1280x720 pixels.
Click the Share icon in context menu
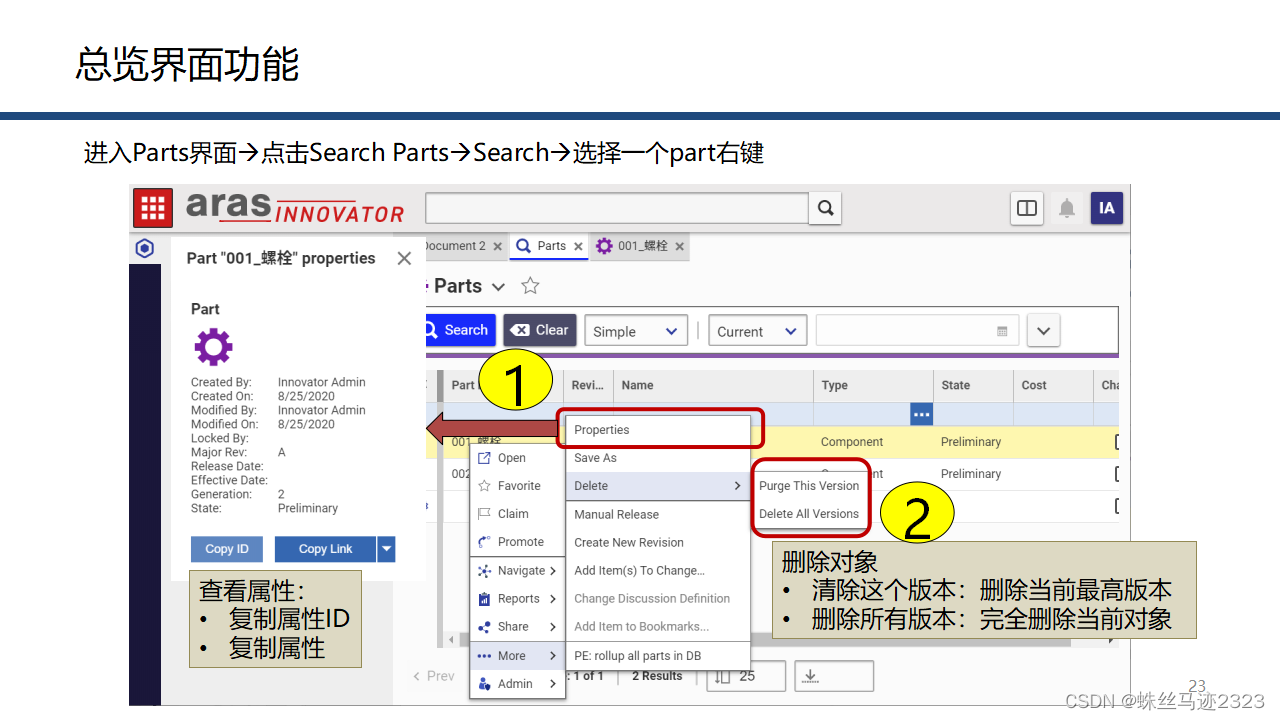[x=484, y=627]
